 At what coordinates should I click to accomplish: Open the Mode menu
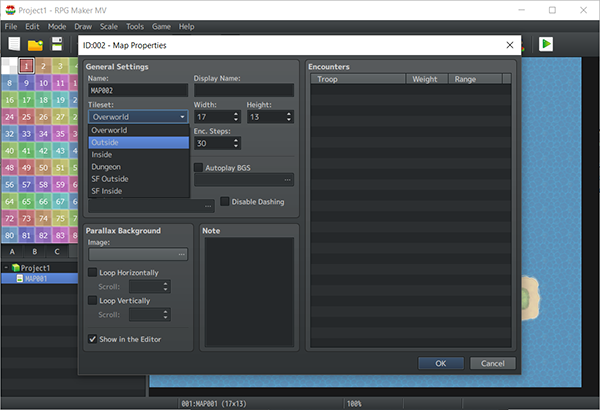click(57, 26)
